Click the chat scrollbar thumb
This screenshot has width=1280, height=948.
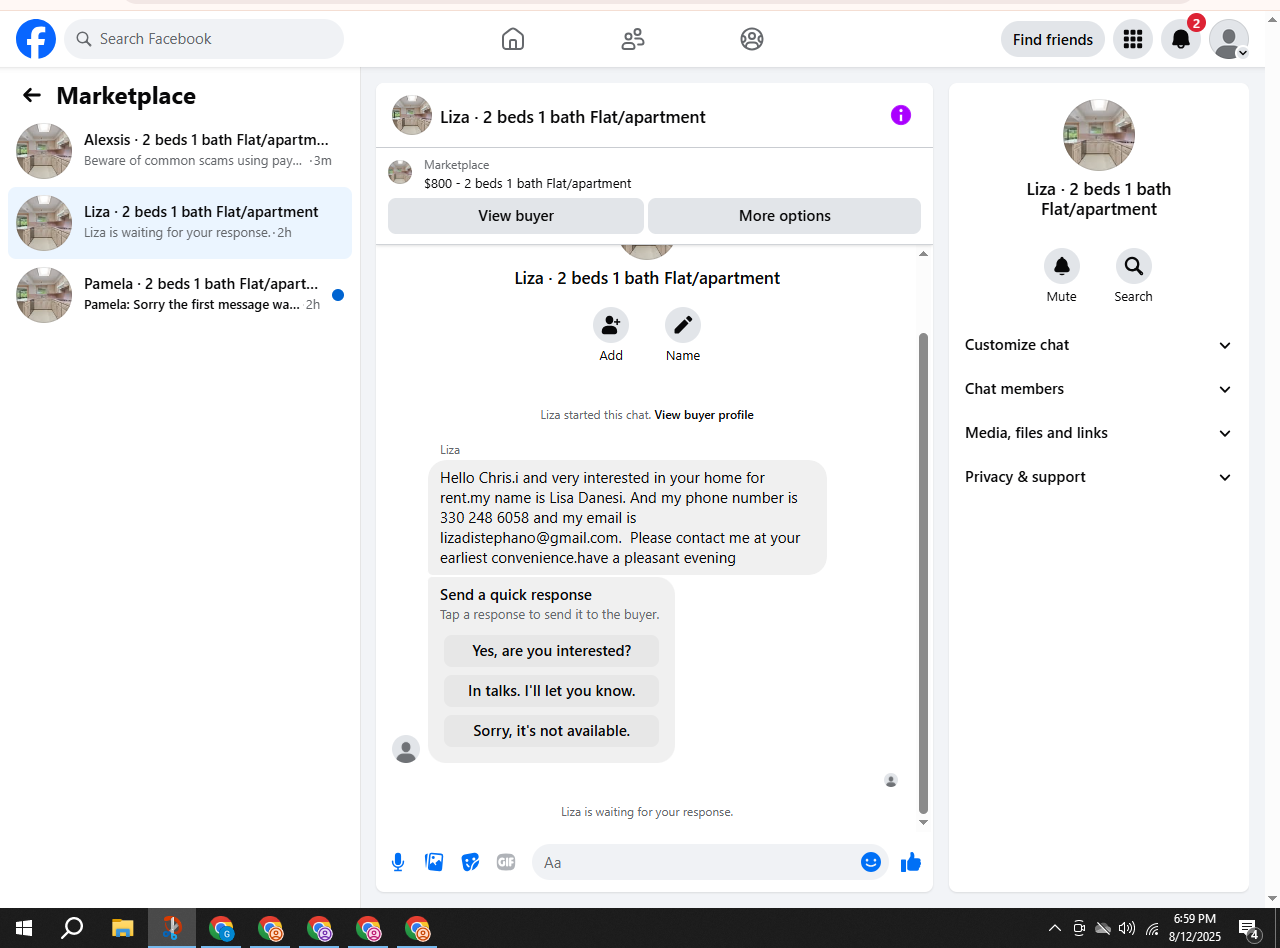point(923,573)
